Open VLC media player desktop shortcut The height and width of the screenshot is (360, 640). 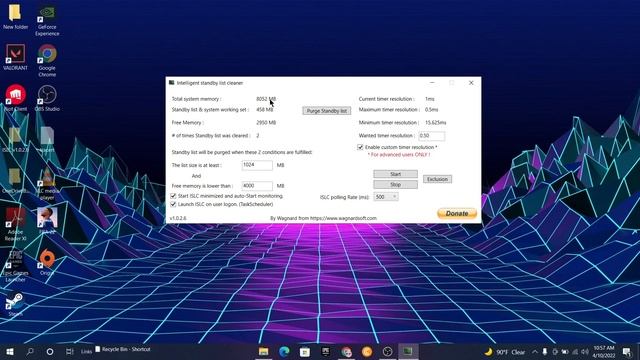(47, 183)
